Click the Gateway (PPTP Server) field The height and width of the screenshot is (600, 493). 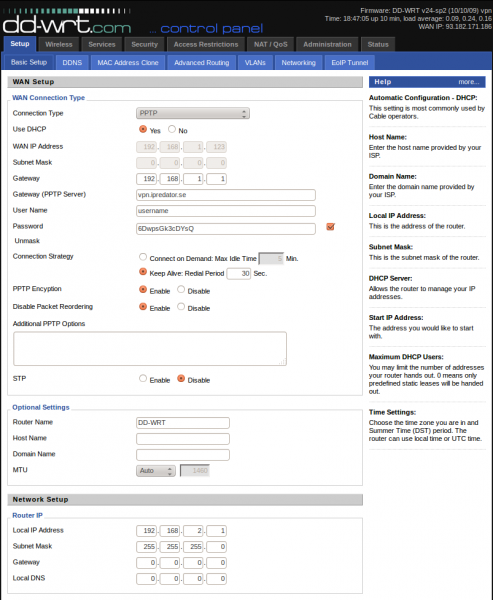tap(226, 195)
